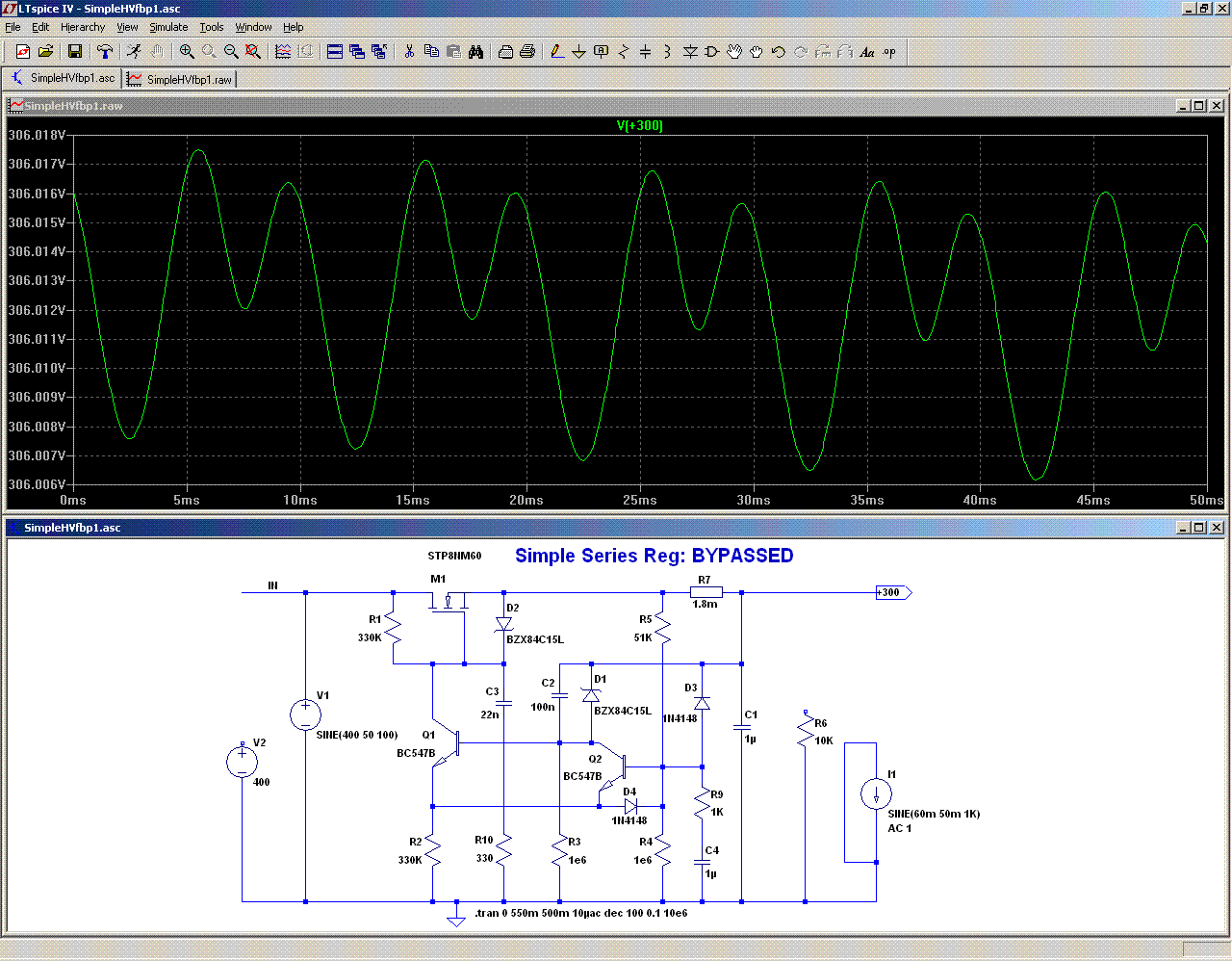Select the SPICE Directive .op tool
The height and width of the screenshot is (961, 1232).
click(x=889, y=52)
